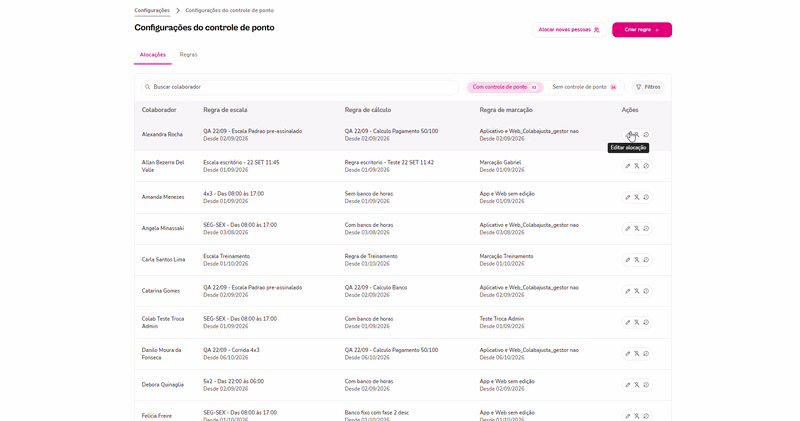Remove Angela Minassaki from time control
Image resolution: width=800 pixels, height=421 pixels.
tap(637, 229)
